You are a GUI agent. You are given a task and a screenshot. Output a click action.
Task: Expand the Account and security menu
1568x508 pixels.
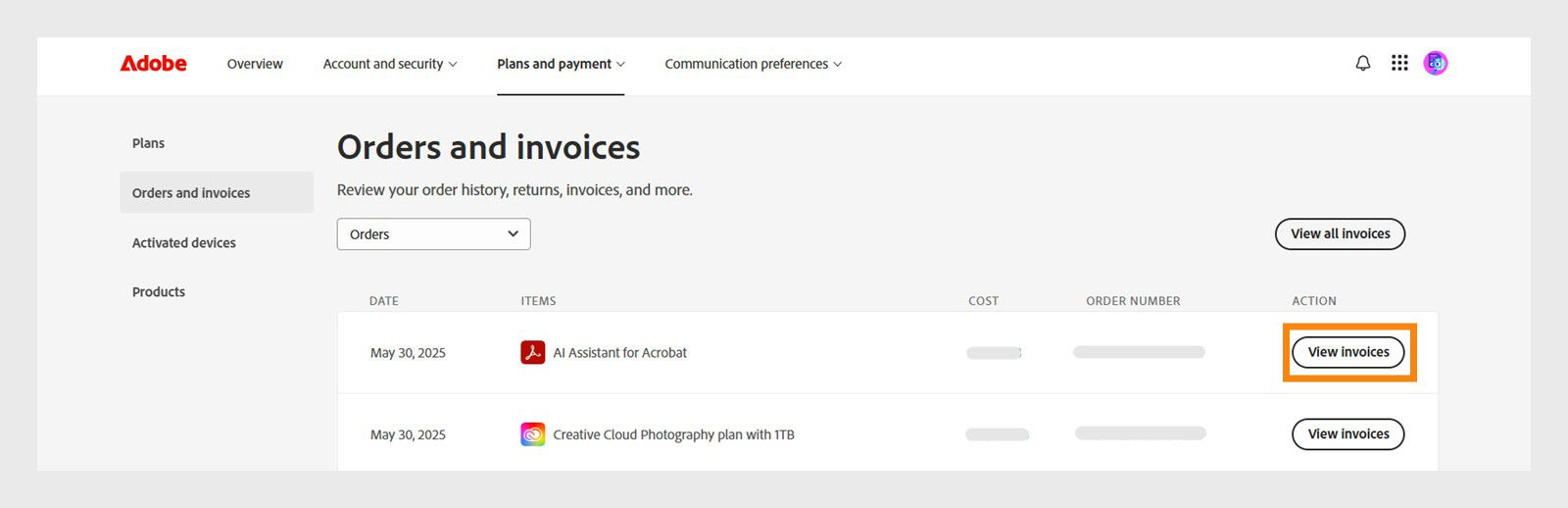[390, 64]
